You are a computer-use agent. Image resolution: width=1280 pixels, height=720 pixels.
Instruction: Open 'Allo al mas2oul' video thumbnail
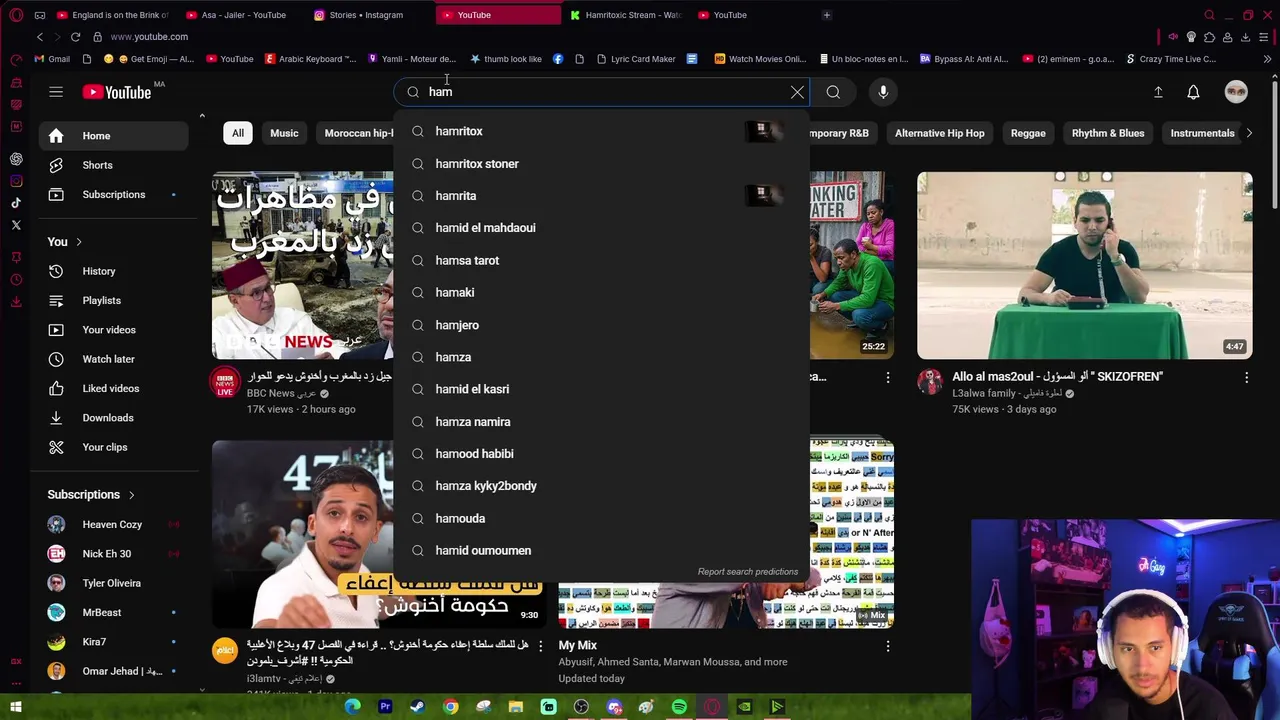tap(1085, 265)
